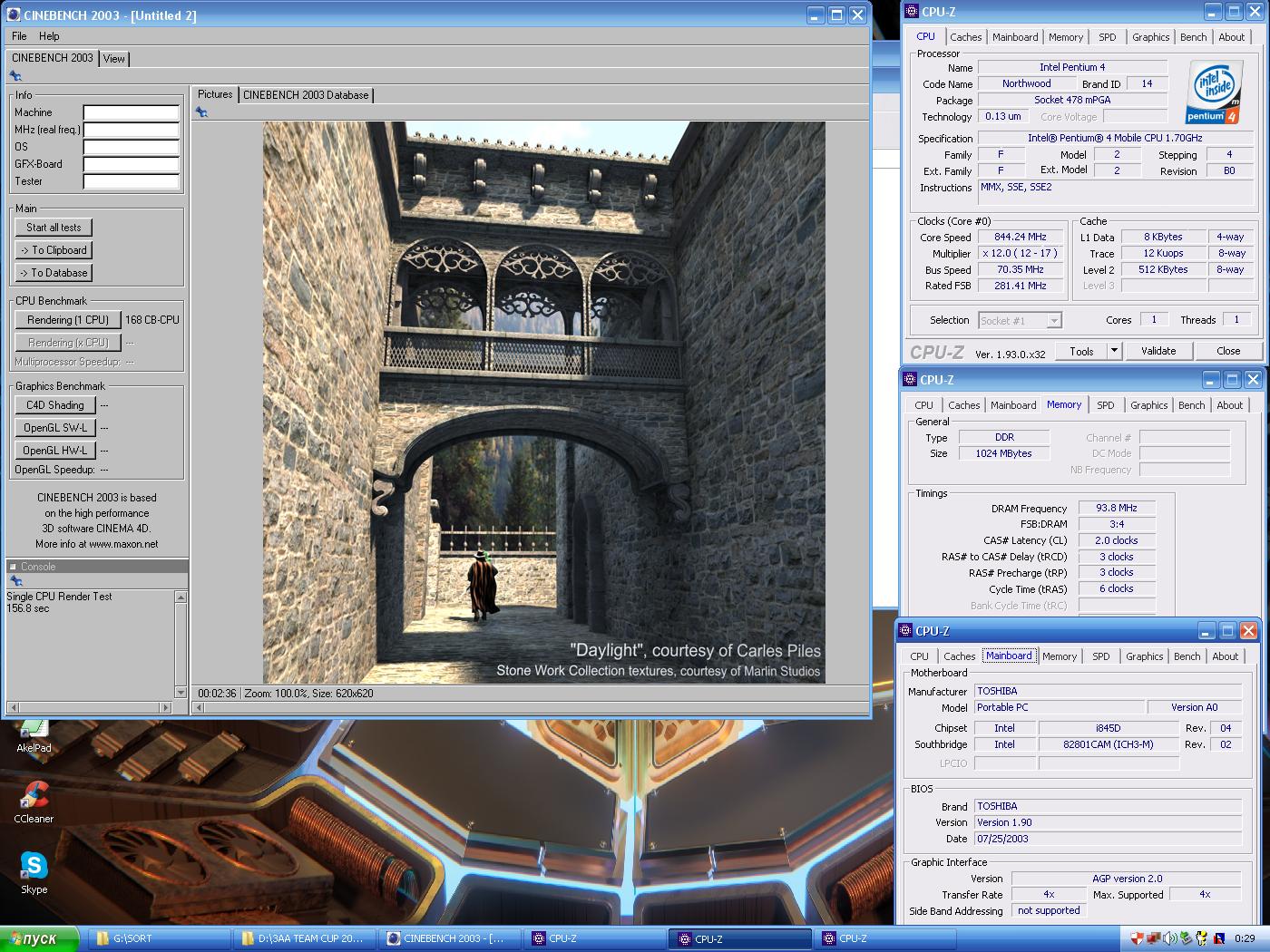Screen dimensions: 1270x952
Task: Open the About tab in the Mainboard CPU-Z window
Action: [1225, 656]
